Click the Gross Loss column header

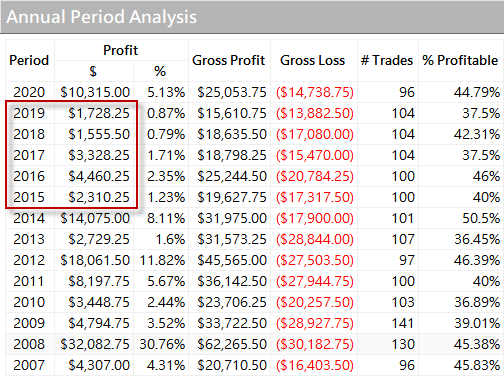(x=313, y=60)
